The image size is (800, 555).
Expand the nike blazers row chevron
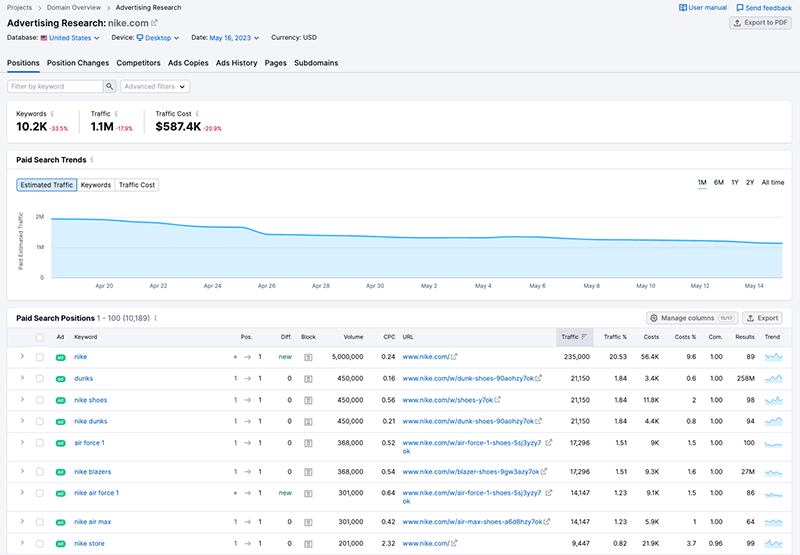click(22, 471)
